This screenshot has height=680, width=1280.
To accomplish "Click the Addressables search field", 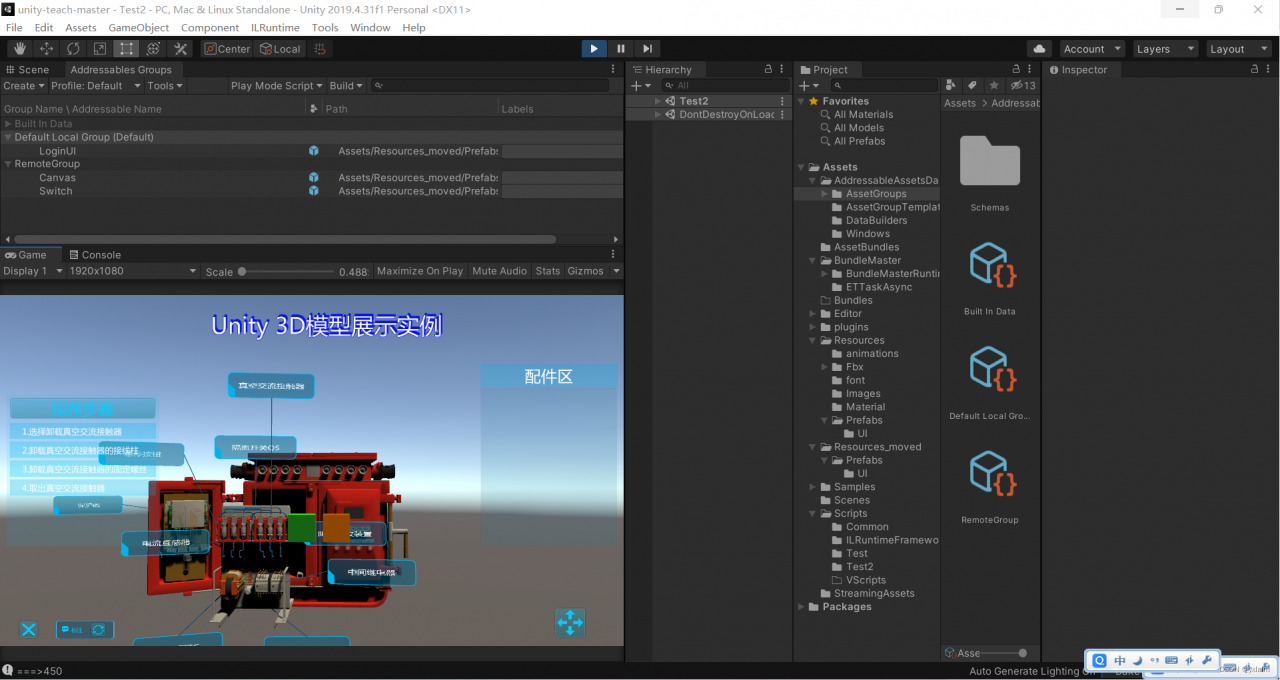I will click(490, 86).
